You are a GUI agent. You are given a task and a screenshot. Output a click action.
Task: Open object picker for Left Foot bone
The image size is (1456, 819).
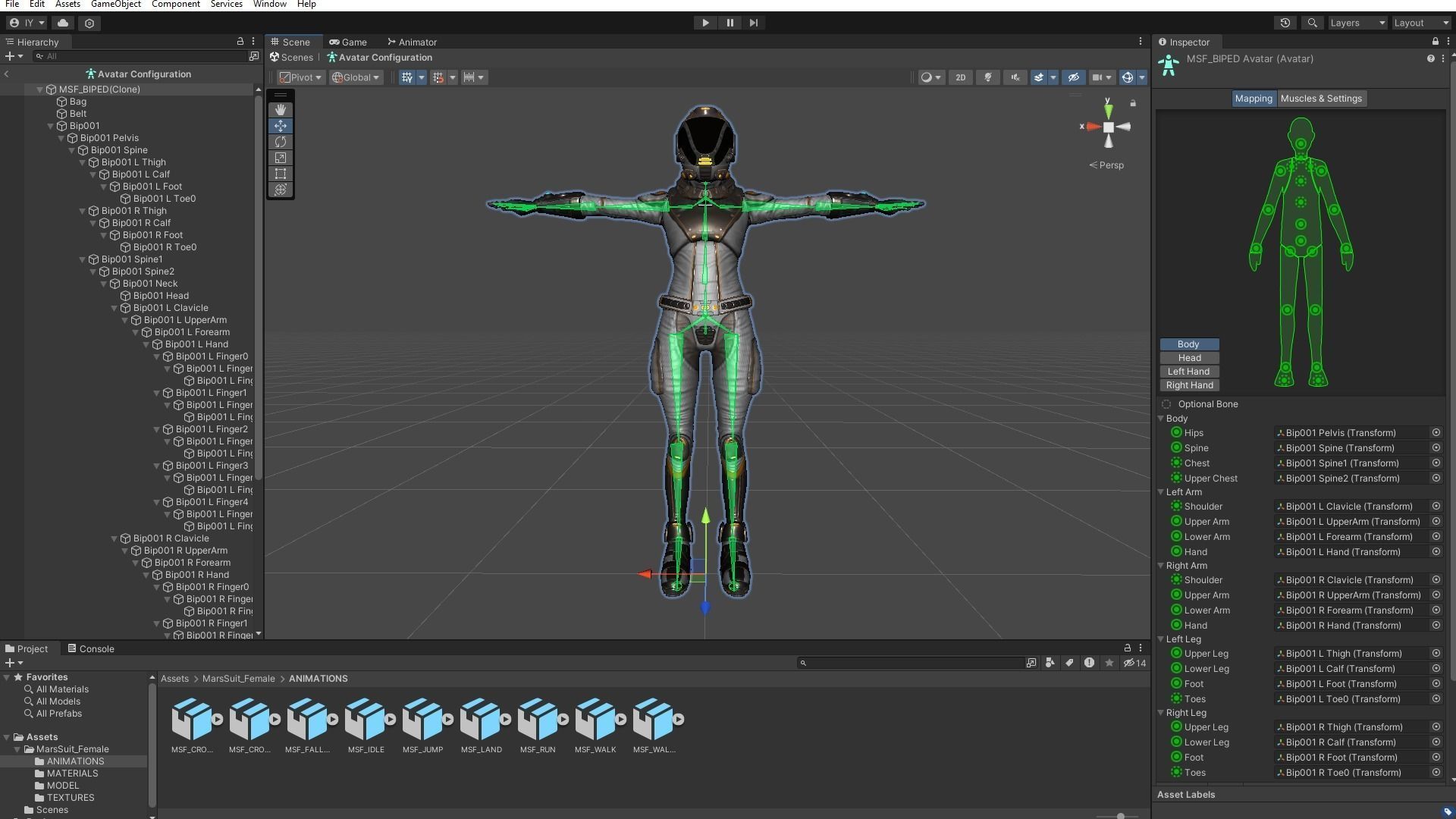click(x=1436, y=684)
